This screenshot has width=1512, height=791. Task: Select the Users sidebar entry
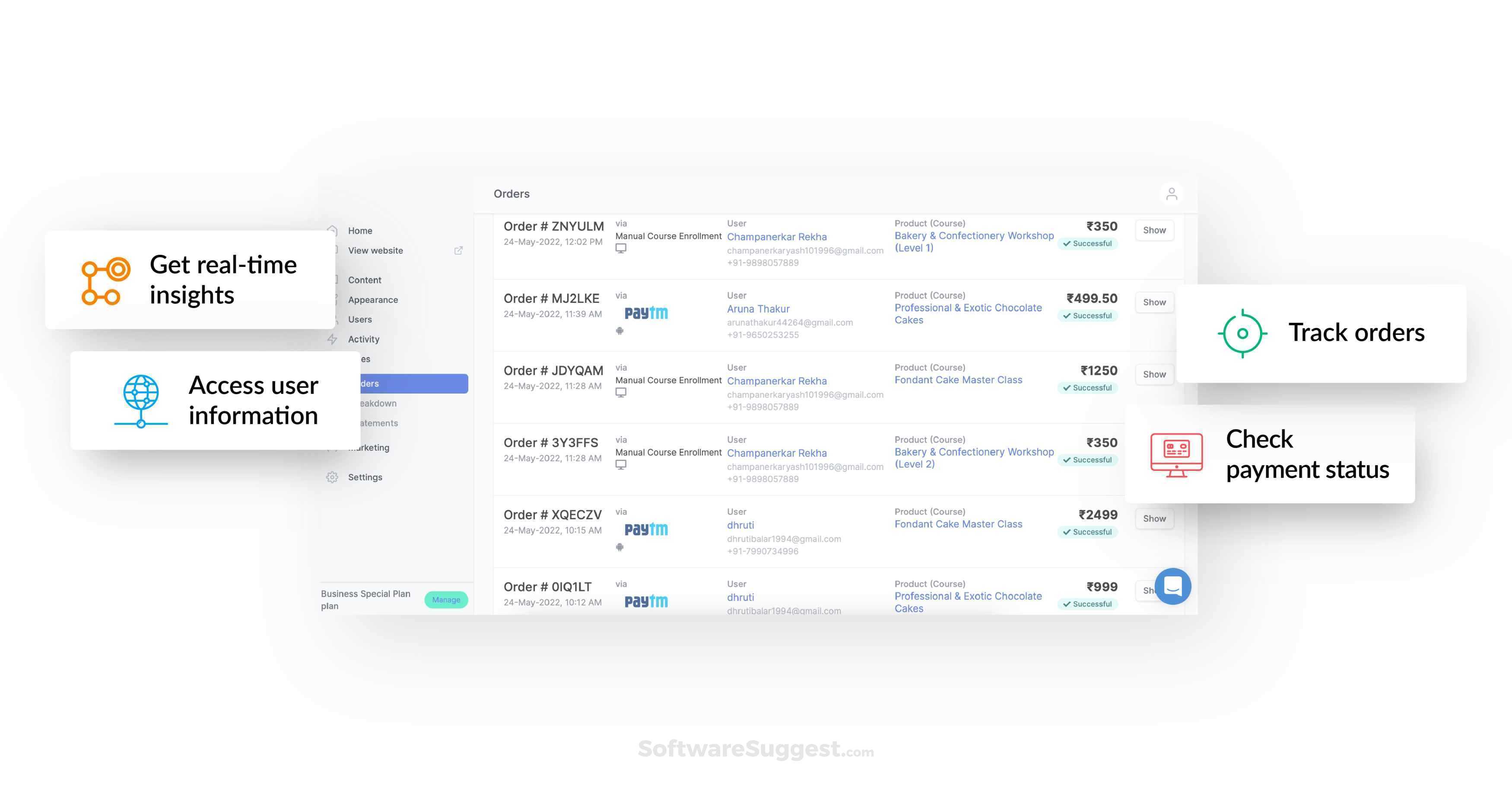360,319
